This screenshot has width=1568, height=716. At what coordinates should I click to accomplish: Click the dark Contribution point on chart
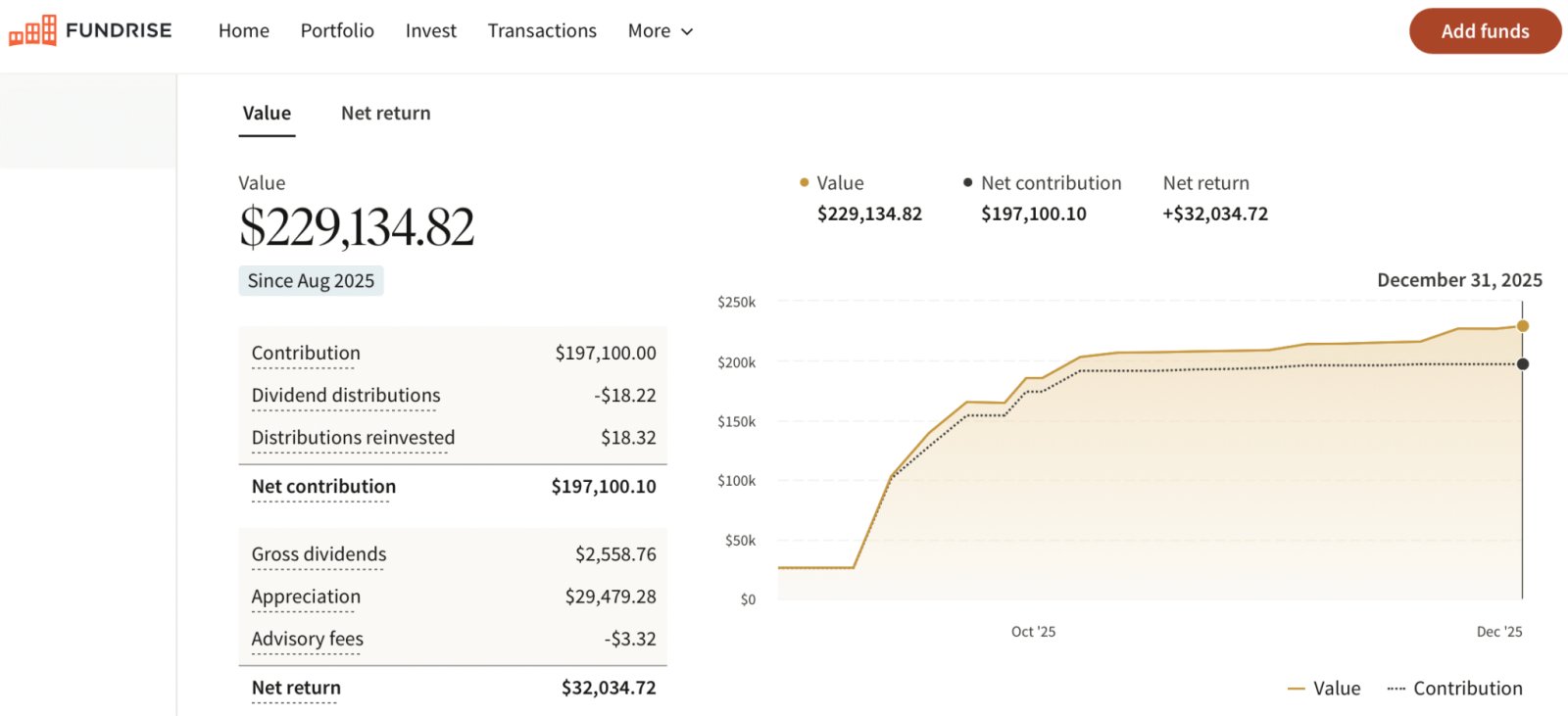(x=1522, y=364)
